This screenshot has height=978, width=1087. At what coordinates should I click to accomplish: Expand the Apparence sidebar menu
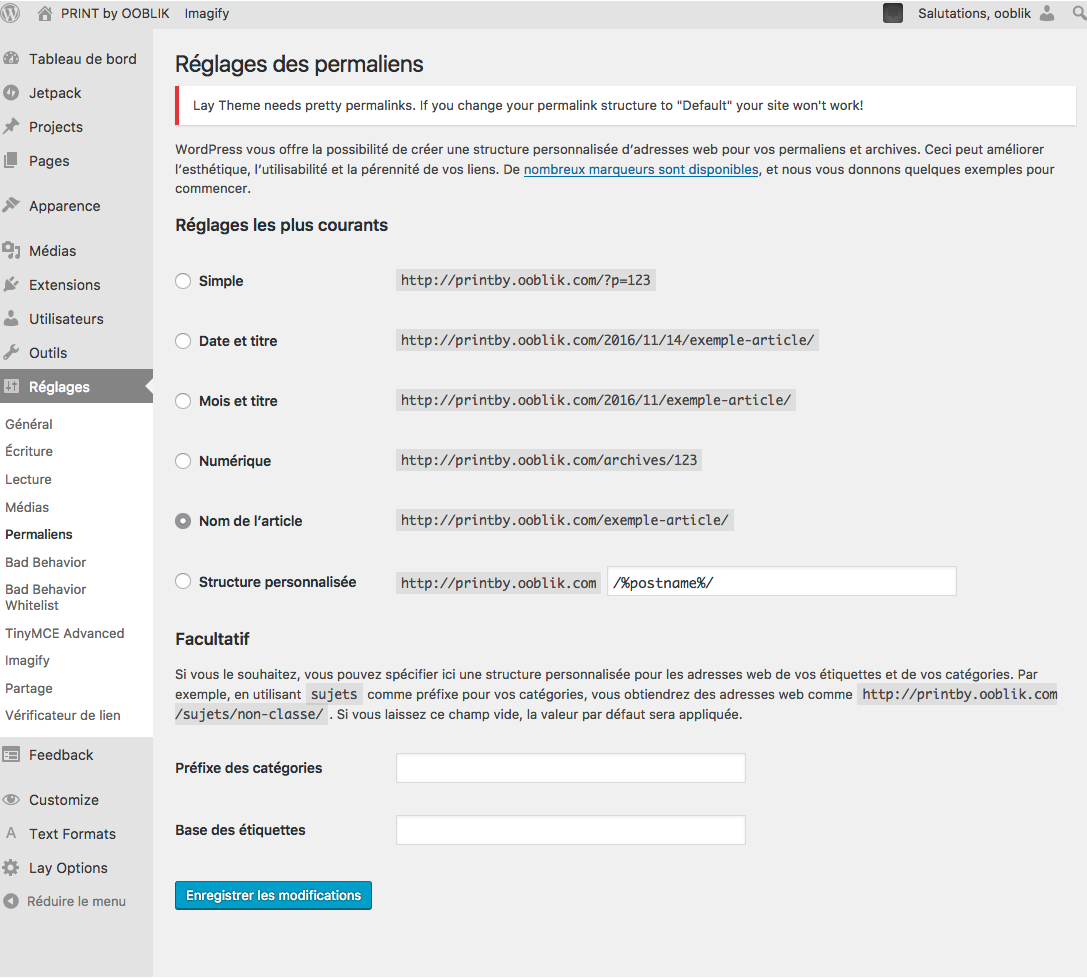(x=64, y=206)
